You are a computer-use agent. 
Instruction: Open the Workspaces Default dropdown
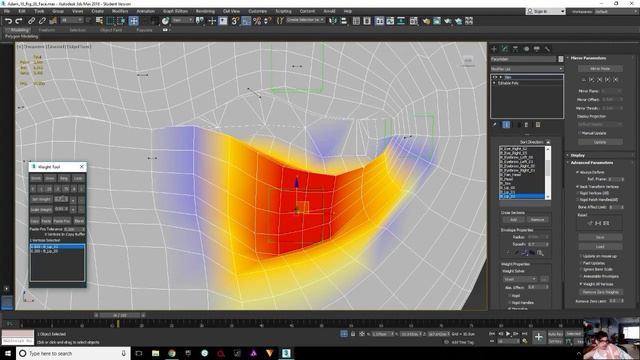click(x=615, y=11)
